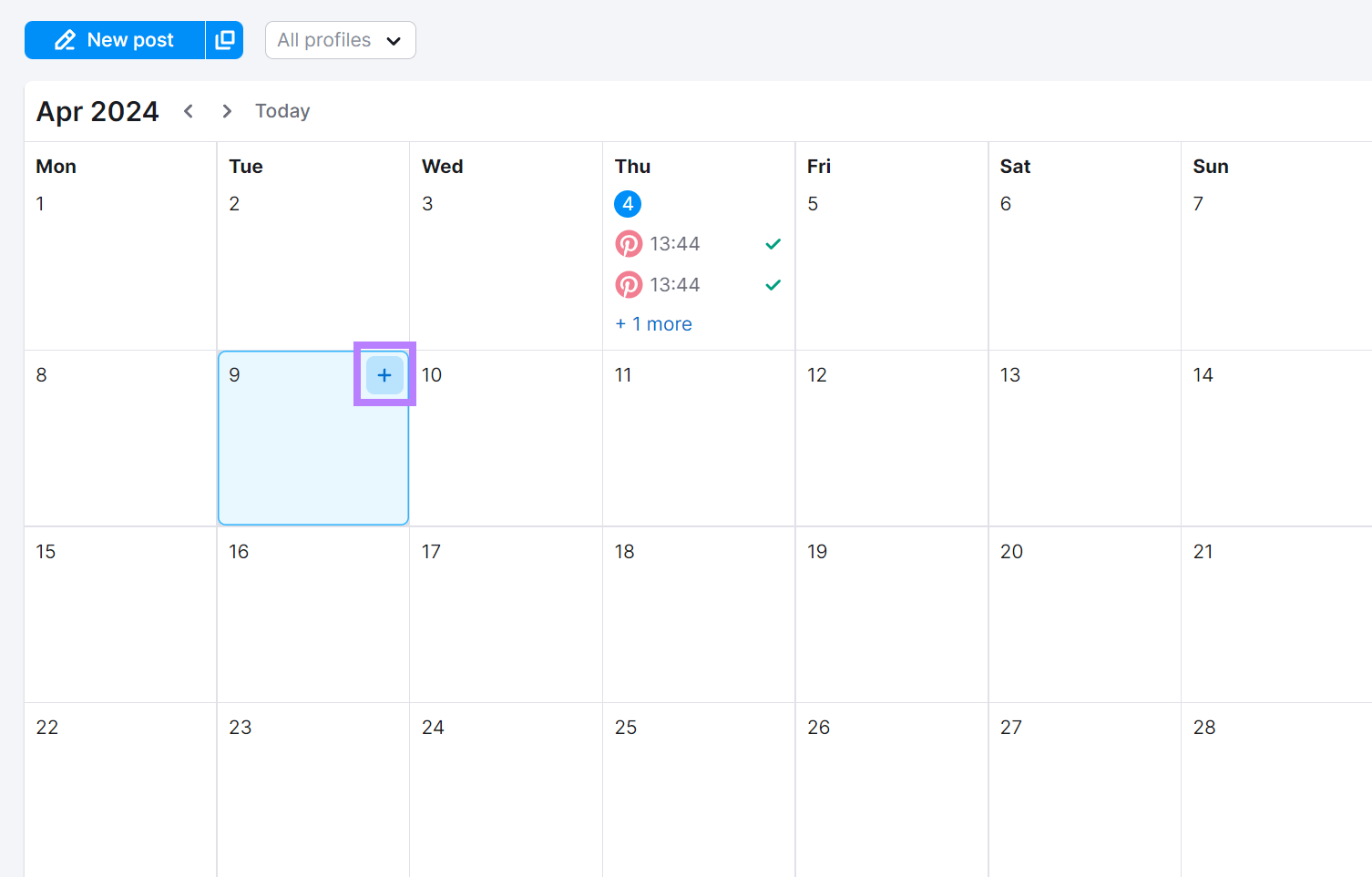The image size is (1372, 877).
Task: Click the blue post count badge on April 4
Action: [x=627, y=203]
